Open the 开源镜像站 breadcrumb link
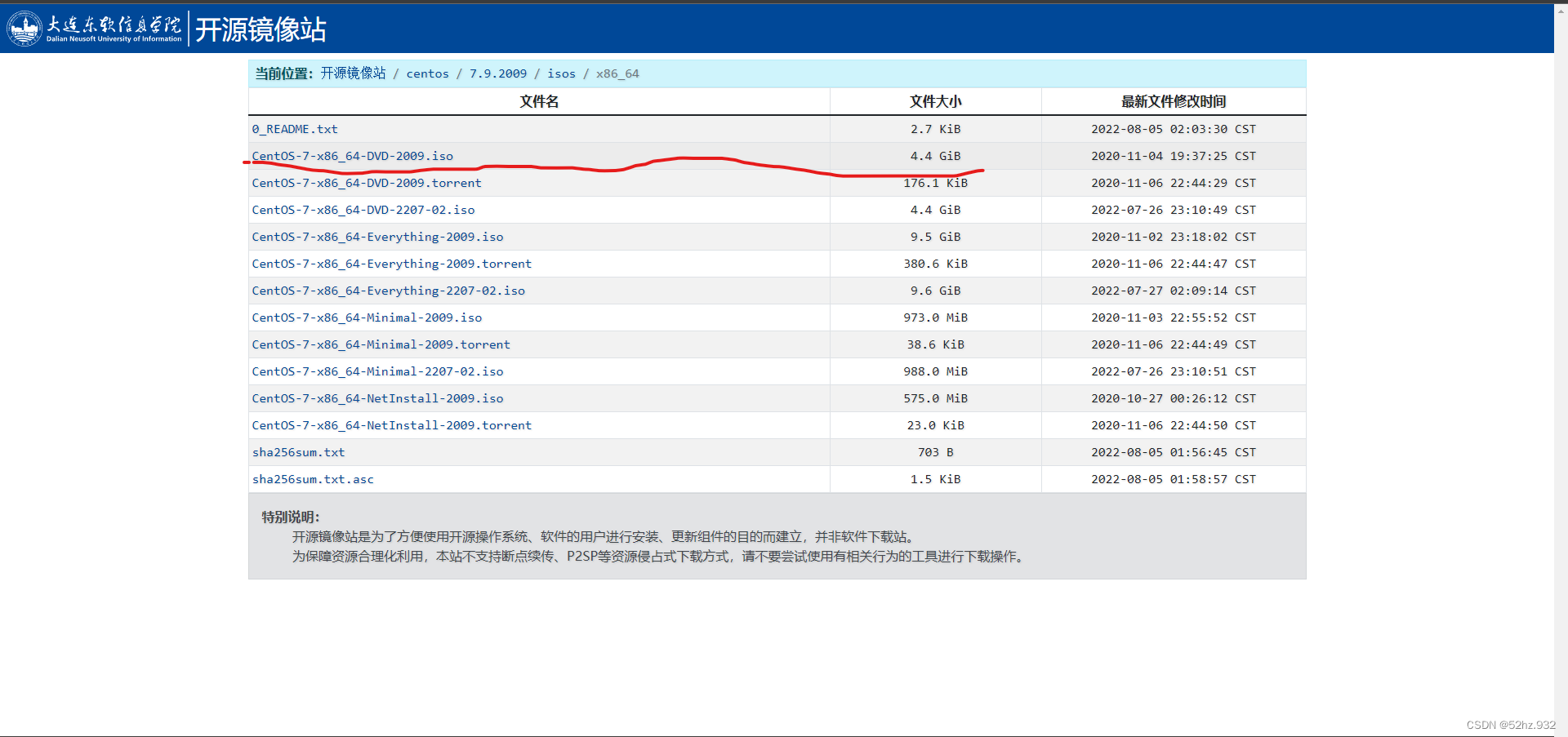1568x737 pixels. [x=353, y=73]
